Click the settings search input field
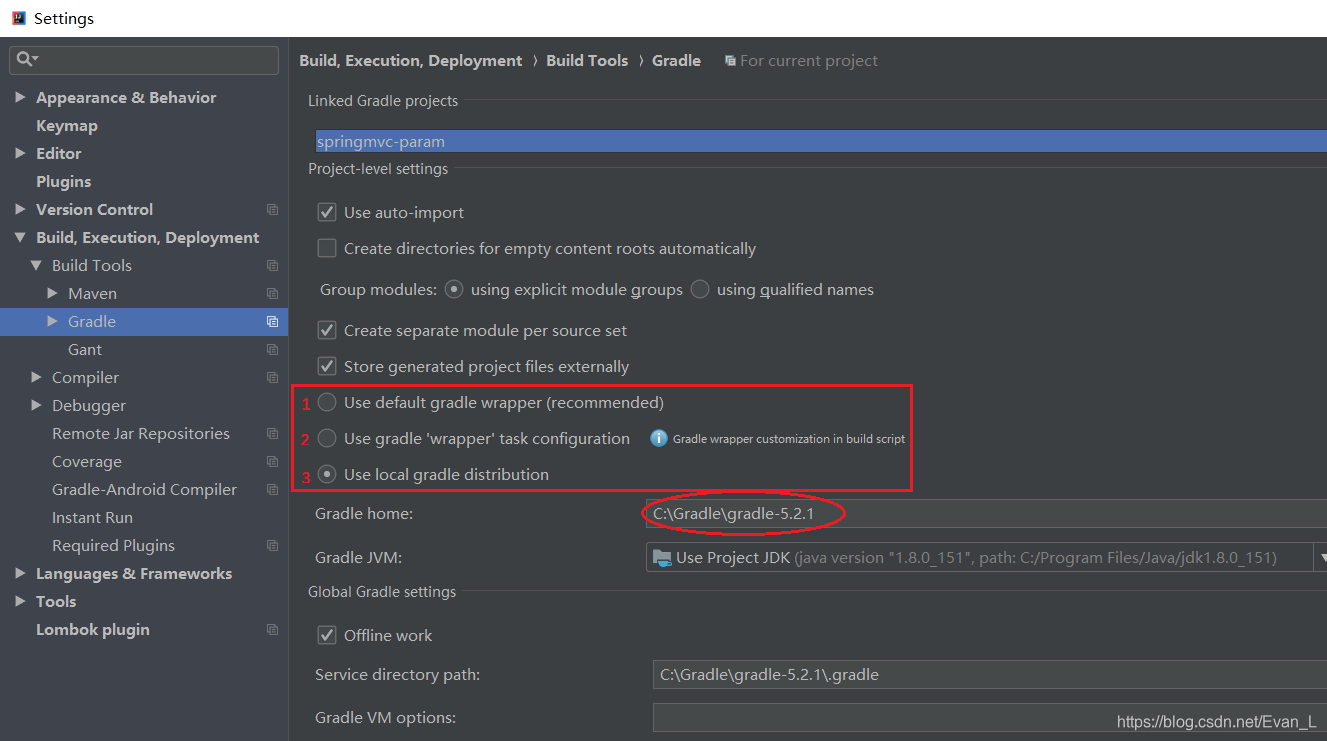This screenshot has width=1327, height=741. (144, 60)
